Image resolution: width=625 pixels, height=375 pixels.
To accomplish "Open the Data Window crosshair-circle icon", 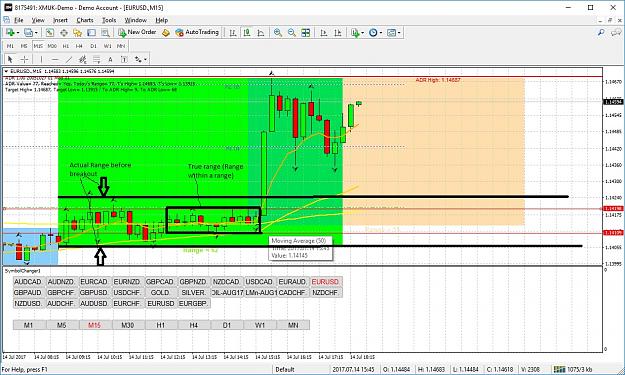I will point(63,33).
